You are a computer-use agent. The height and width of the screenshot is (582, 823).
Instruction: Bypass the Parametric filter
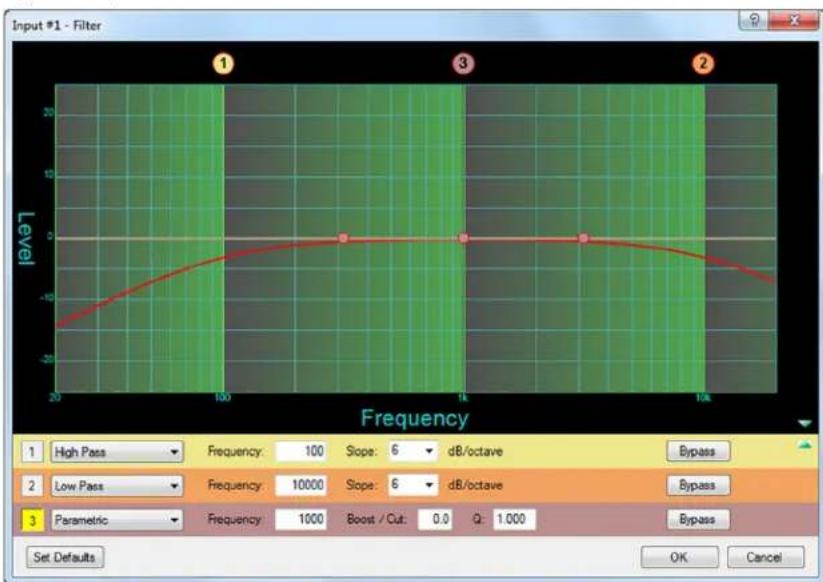click(698, 520)
